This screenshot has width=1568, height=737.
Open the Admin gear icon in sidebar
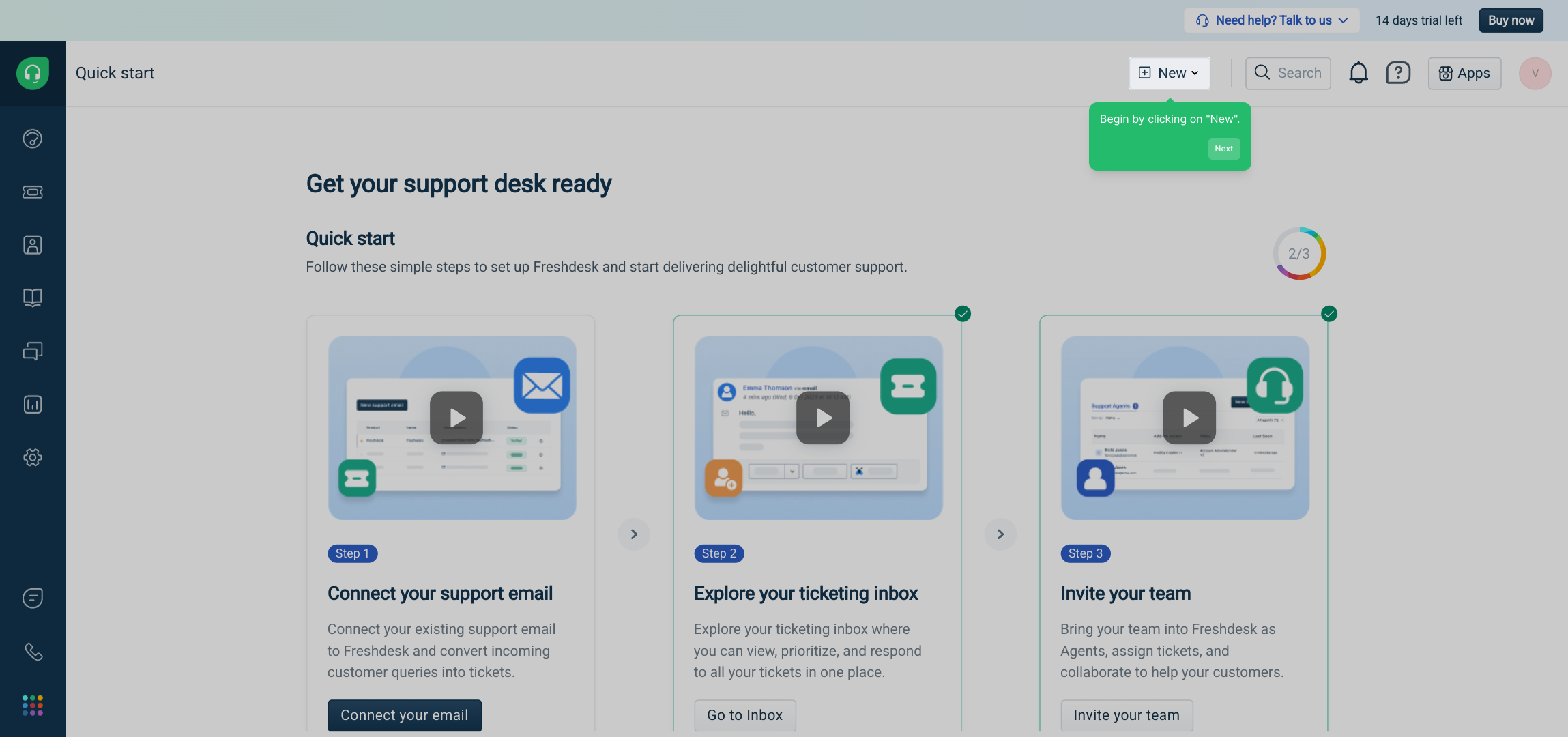(x=33, y=457)
